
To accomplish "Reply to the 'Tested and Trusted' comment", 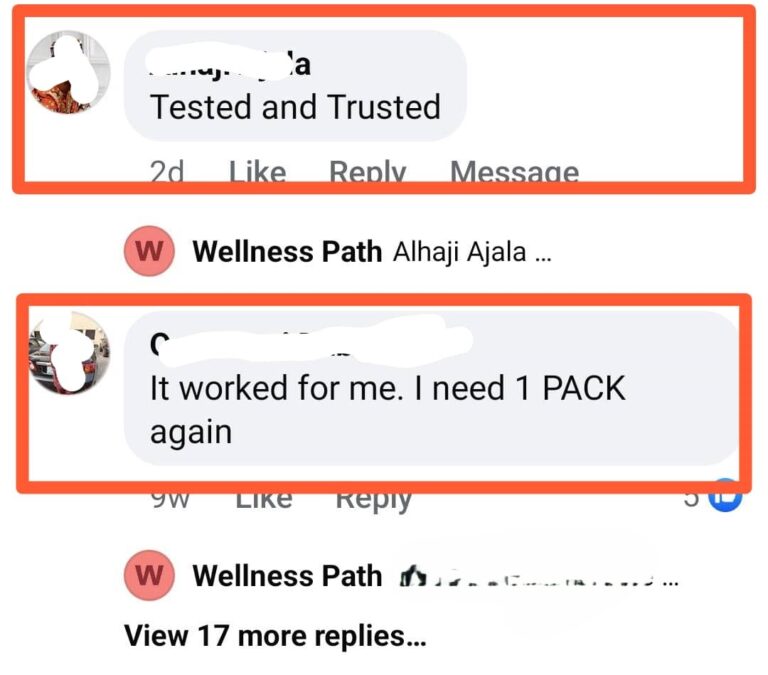I will pos(367,172).
